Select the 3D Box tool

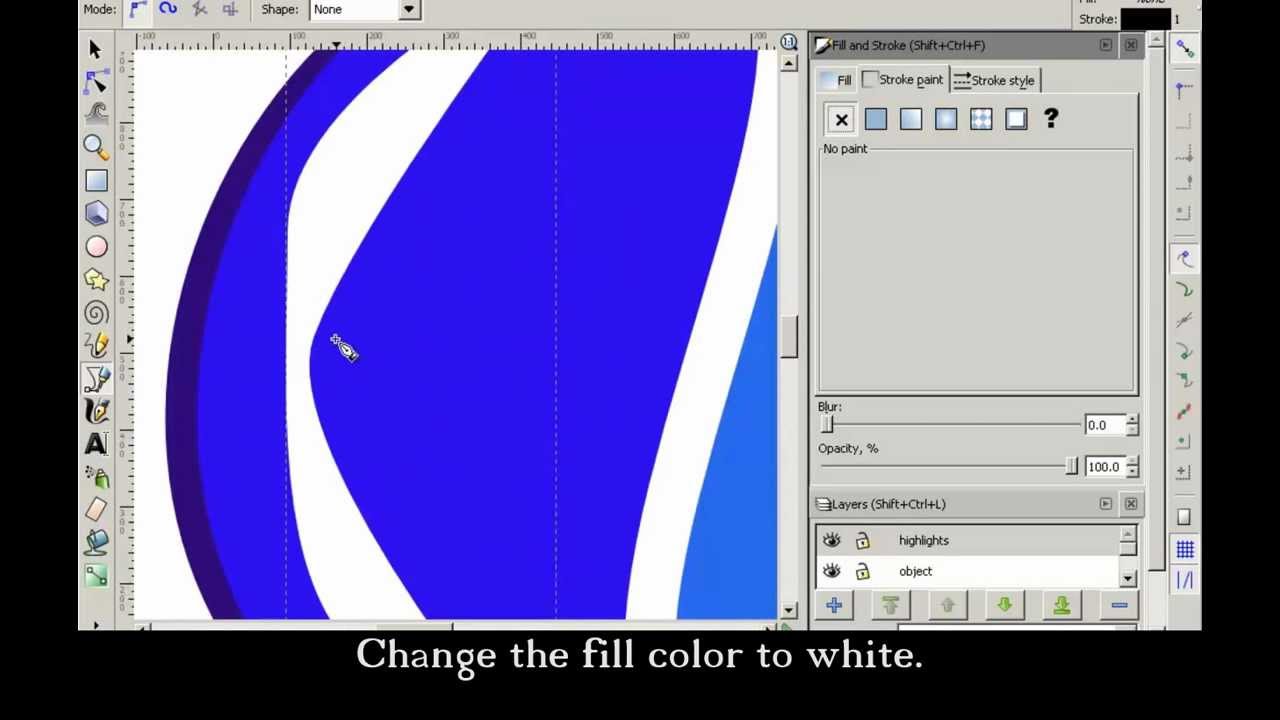pyautogui.click(x=96, y=213)
